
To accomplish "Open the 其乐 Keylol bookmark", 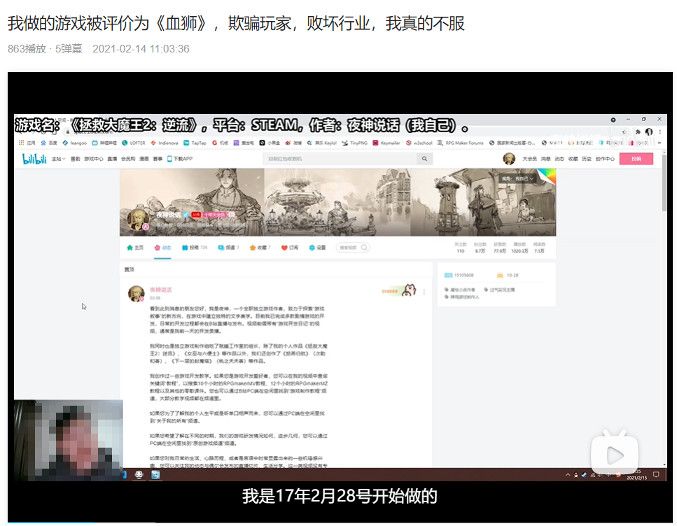I will pos(322,143).
